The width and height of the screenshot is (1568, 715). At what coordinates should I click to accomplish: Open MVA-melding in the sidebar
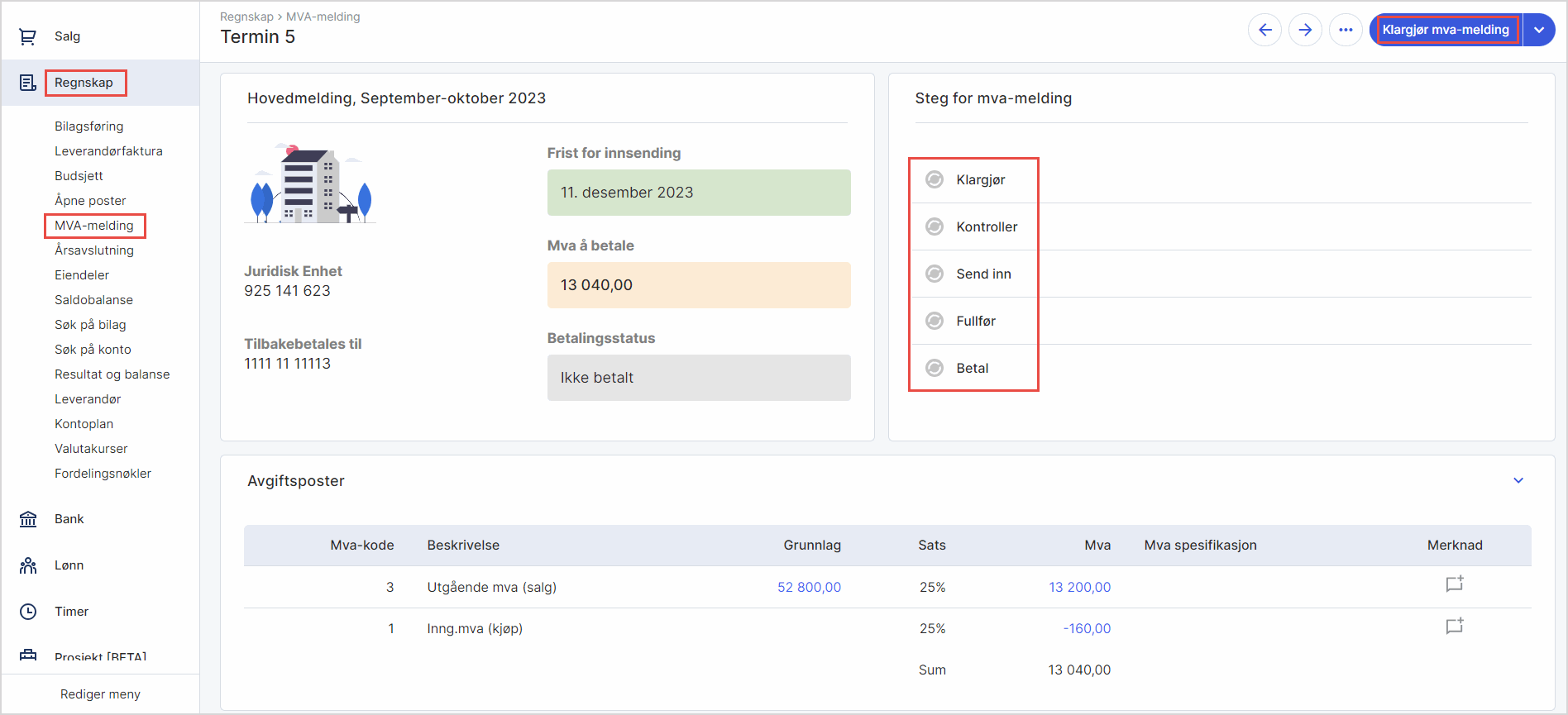[x=94, y=226]
